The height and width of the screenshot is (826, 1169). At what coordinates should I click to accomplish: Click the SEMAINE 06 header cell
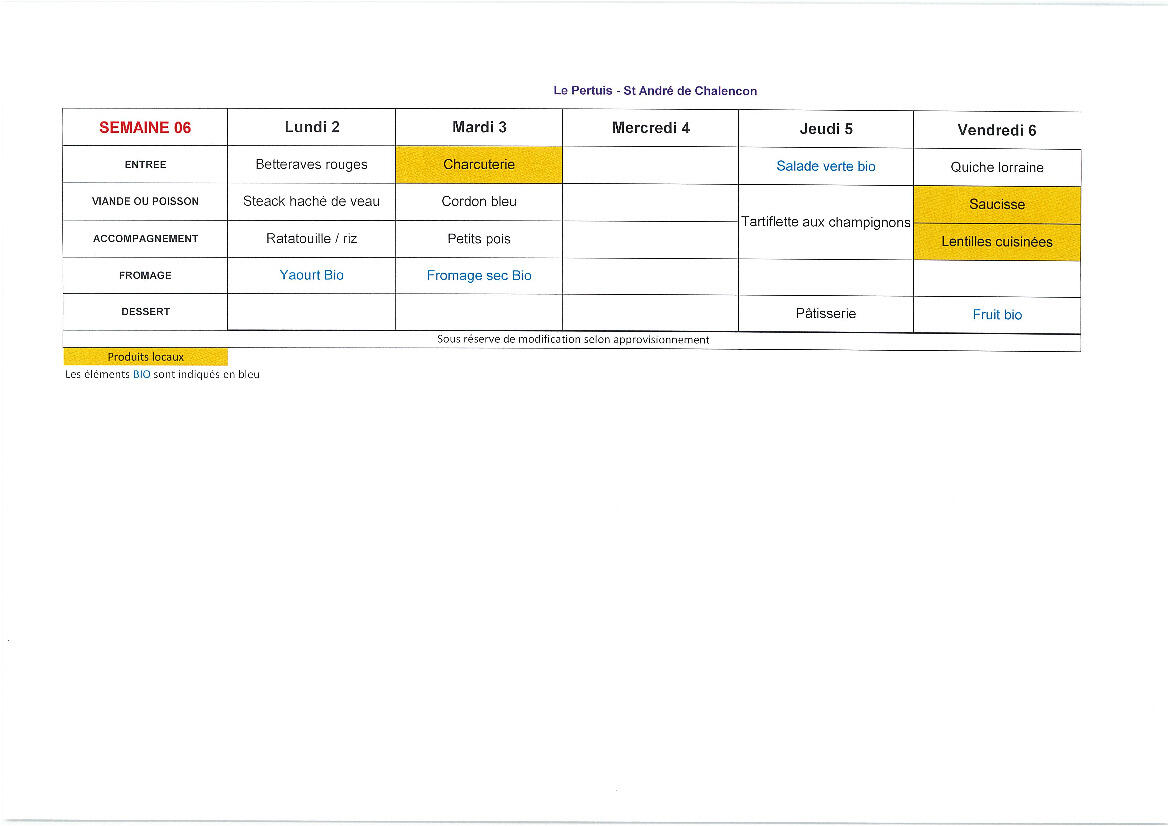pos(145,128)
